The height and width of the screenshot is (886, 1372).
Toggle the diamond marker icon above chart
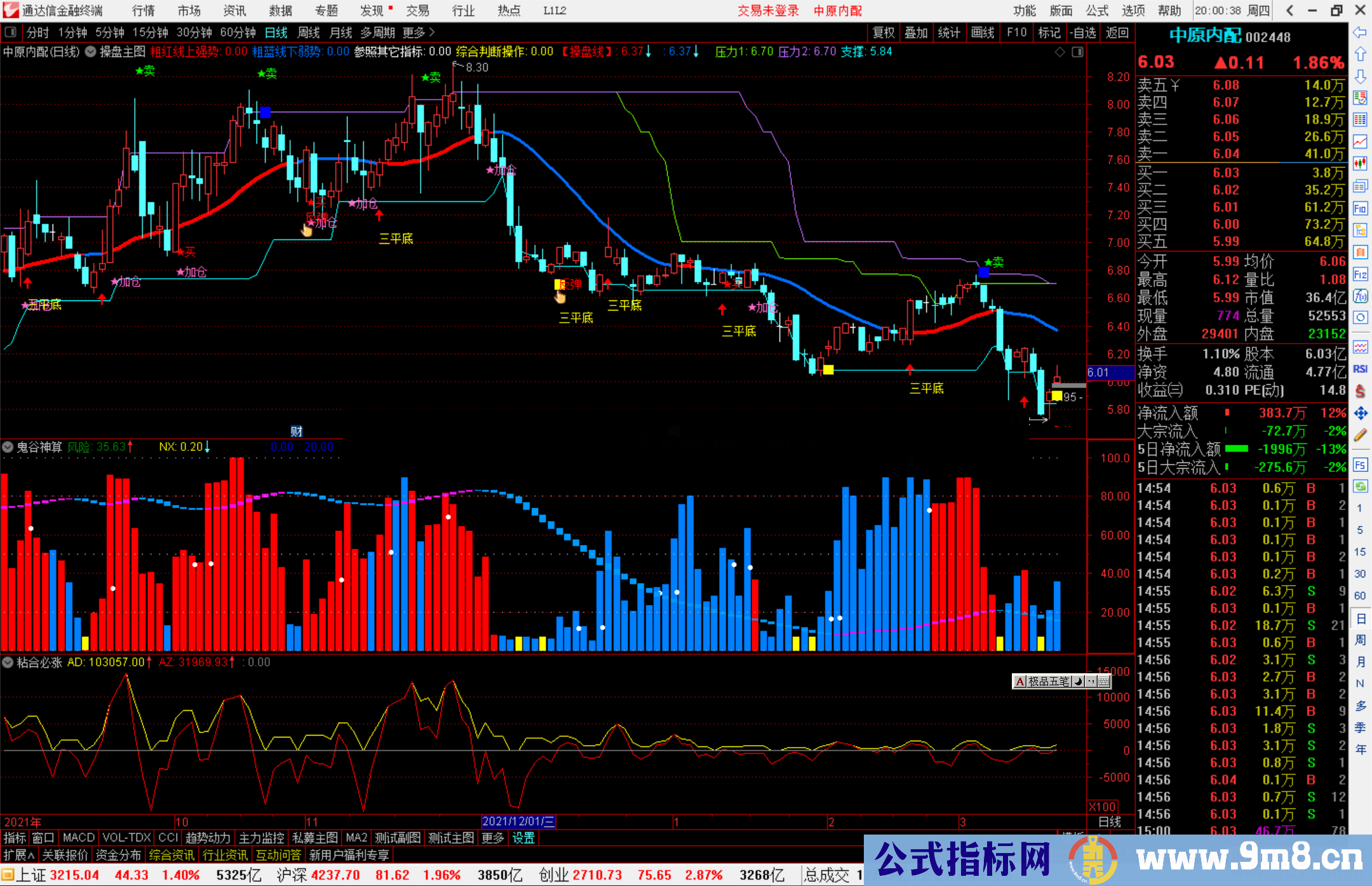pyautogui.click(x=1059, y=52)
